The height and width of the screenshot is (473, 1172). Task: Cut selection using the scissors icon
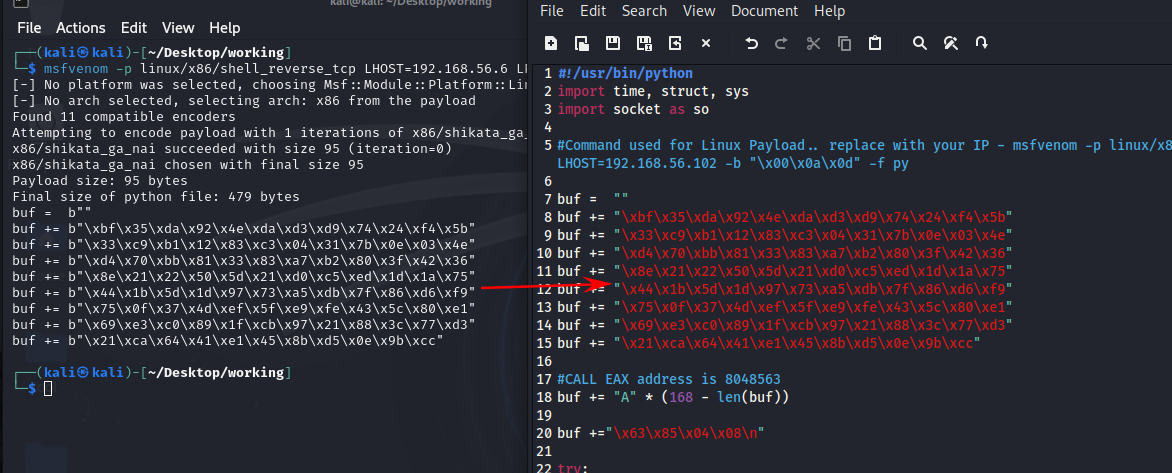tap(813, 43)
